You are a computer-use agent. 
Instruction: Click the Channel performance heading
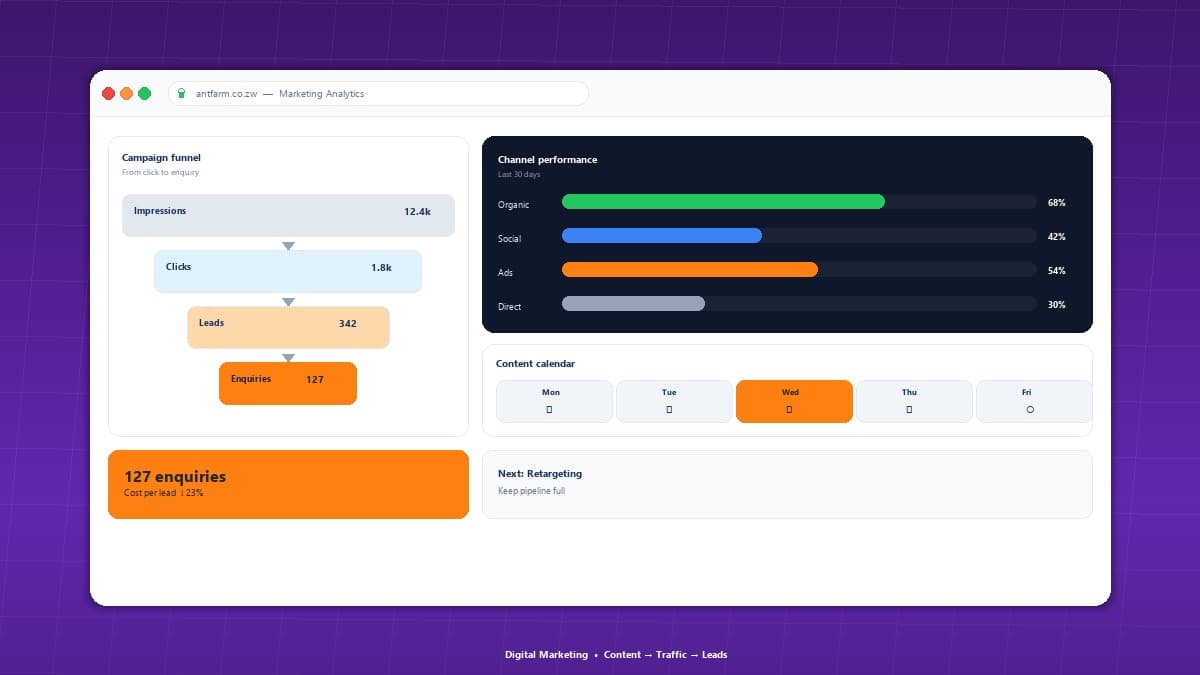click(x=548, y=160)
